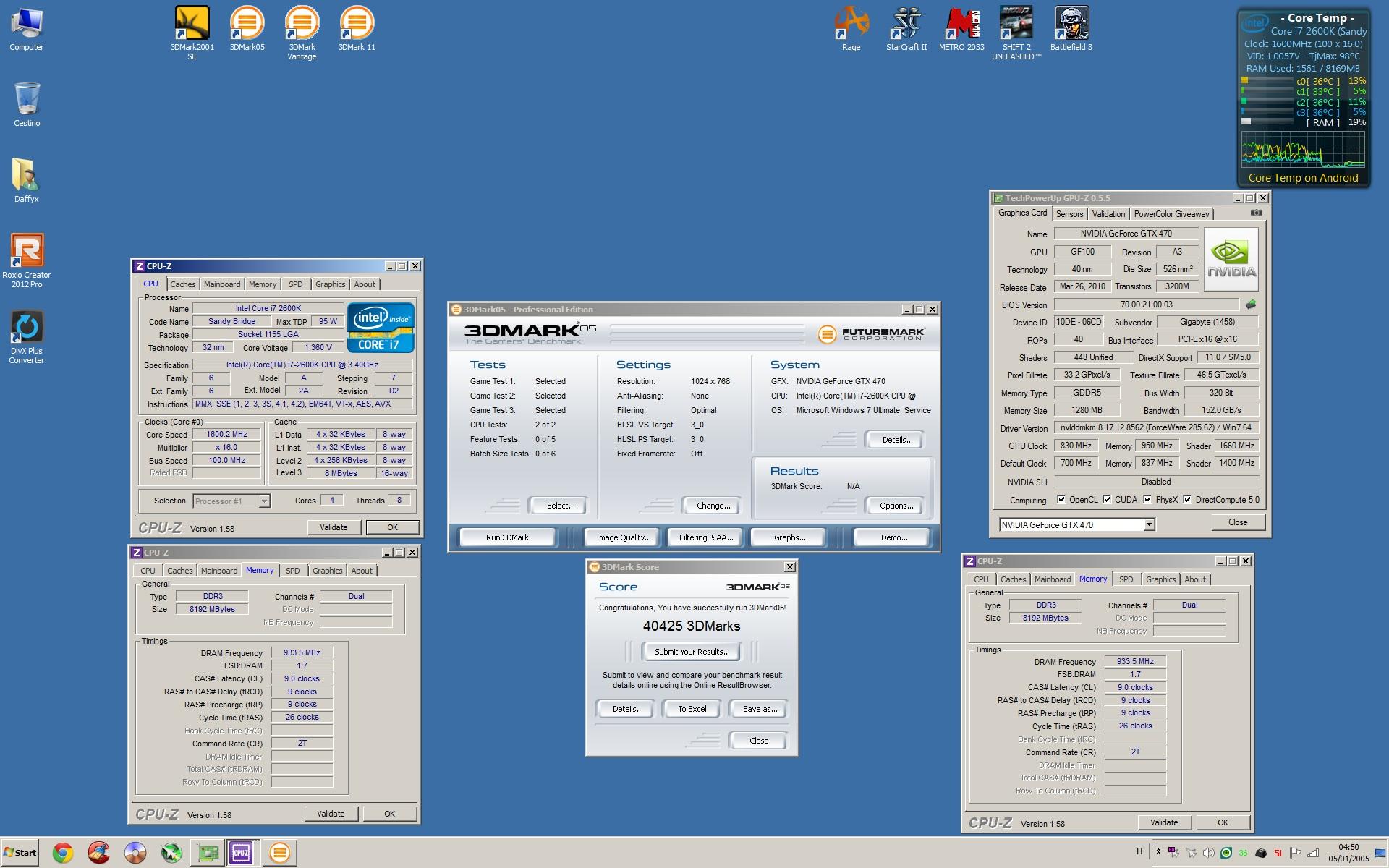1389x868 pixels.
Task: Click the taskbar clock showing 04:50
Action: (1348, 853)
